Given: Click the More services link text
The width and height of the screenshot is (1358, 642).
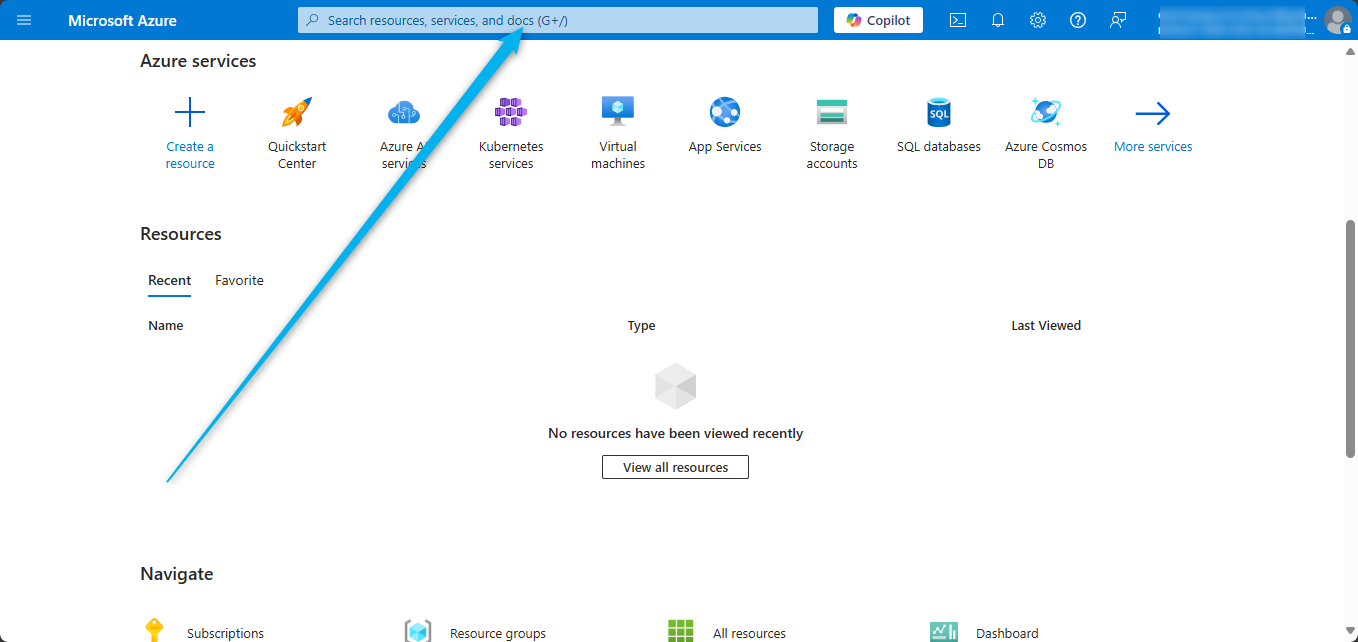Looking at the screenshot, I should 1153,146.
